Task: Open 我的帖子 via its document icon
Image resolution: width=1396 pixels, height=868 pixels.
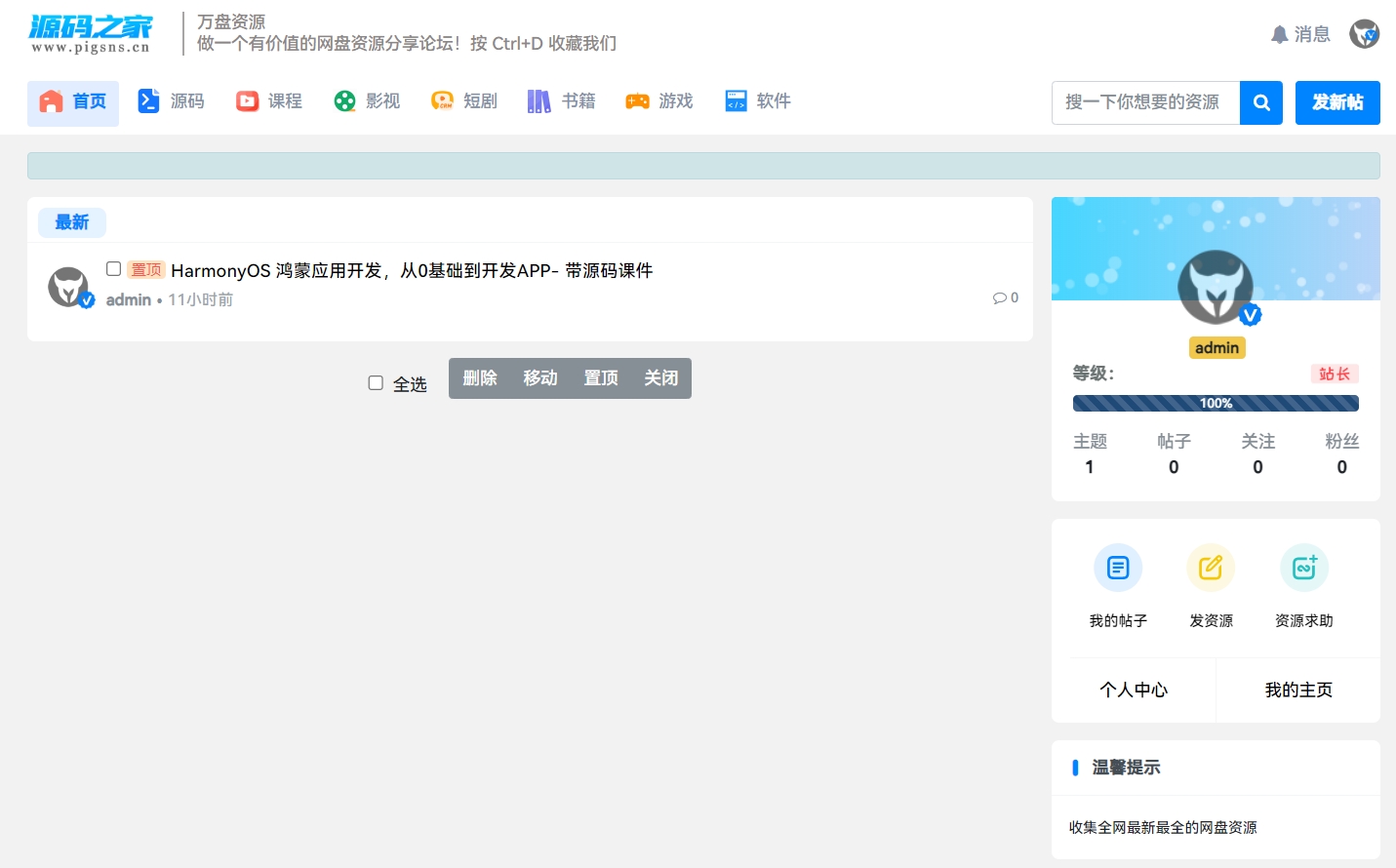Action: click(1117, 567)
